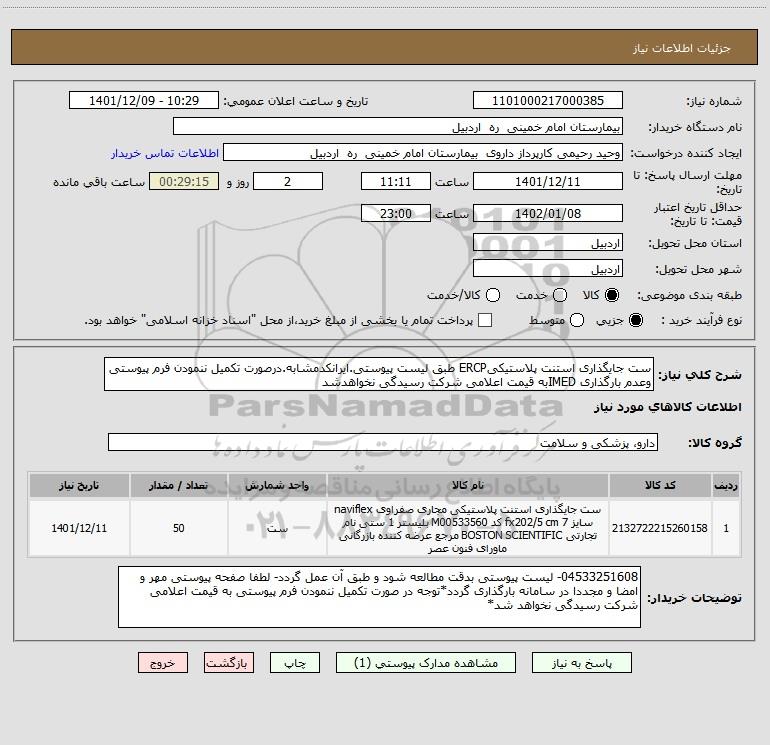Click delivery city field اردبیل

(x=548, y=269)
